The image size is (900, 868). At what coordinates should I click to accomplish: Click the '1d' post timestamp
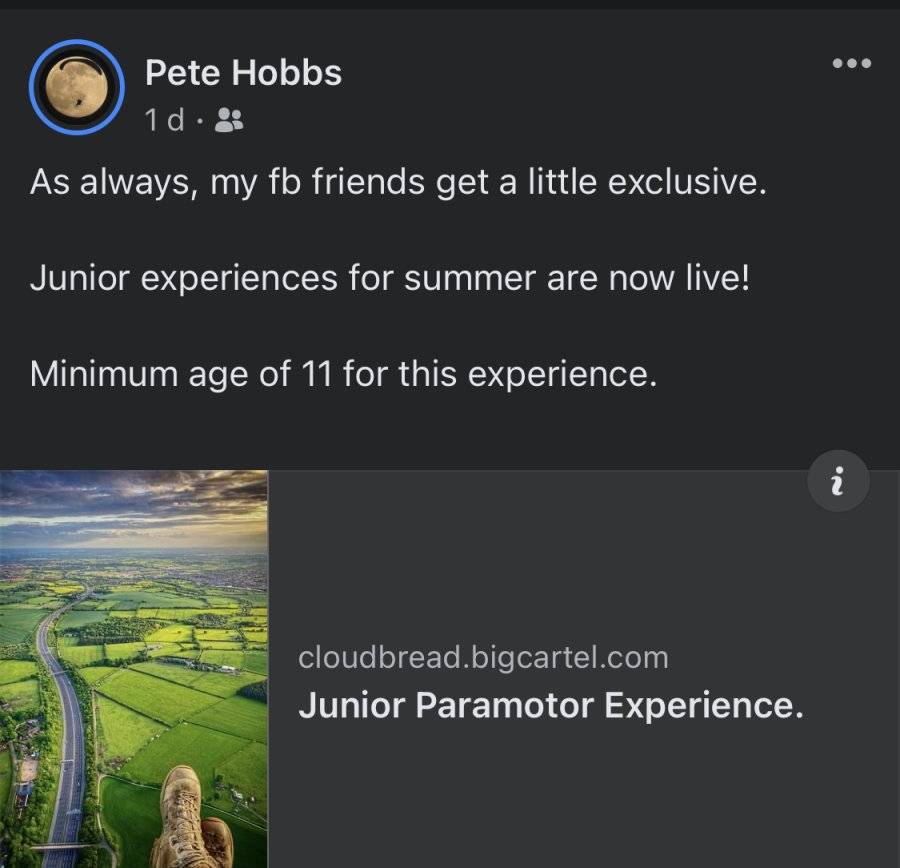point(164,120)
